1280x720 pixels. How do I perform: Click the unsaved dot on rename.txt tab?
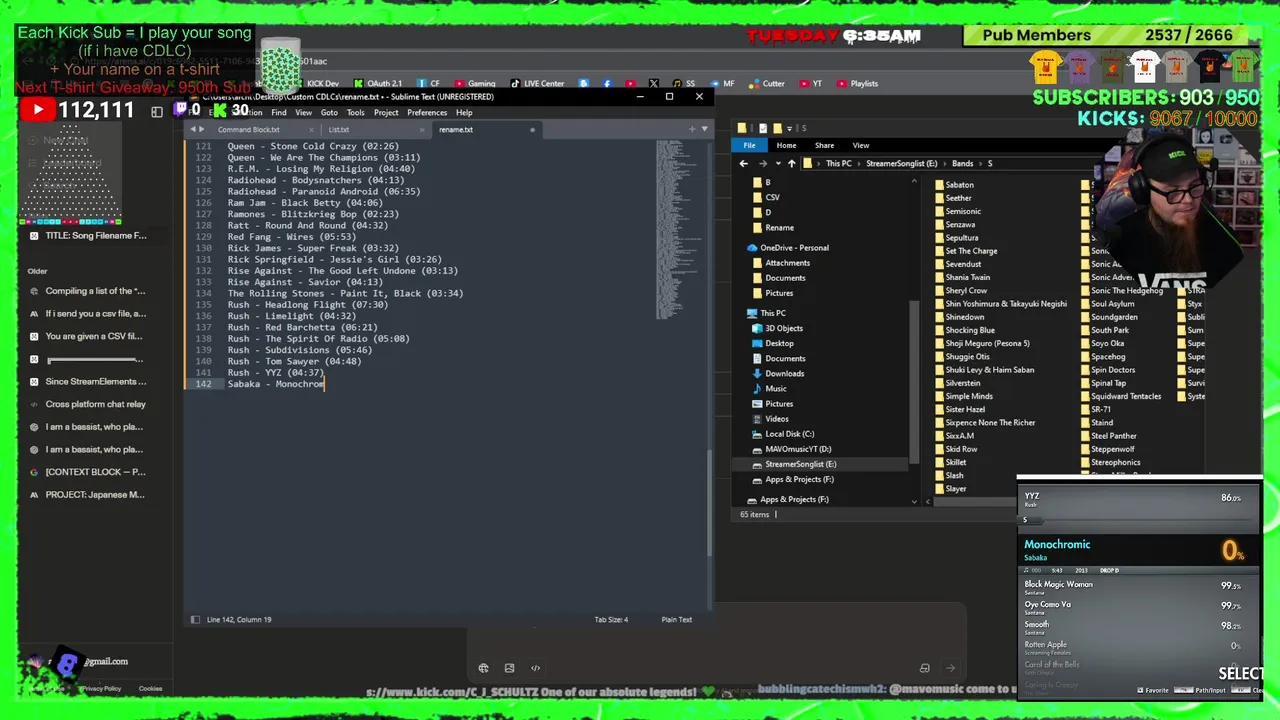(532, 129)
